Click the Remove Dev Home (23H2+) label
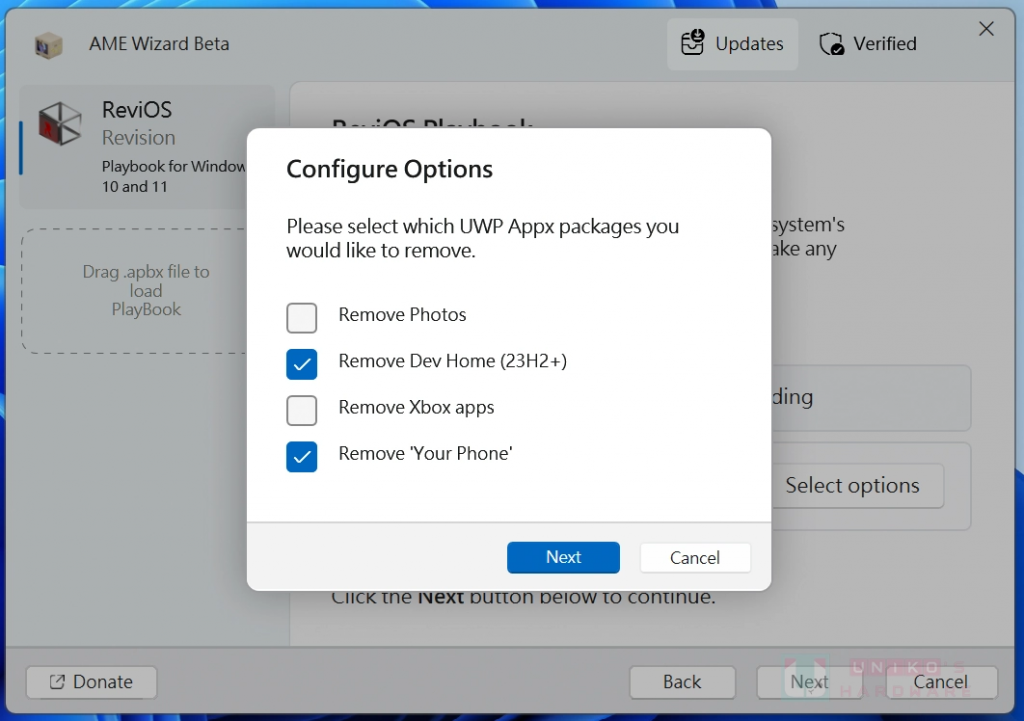This screenshot has width=1024, height=721. point(453,361)
